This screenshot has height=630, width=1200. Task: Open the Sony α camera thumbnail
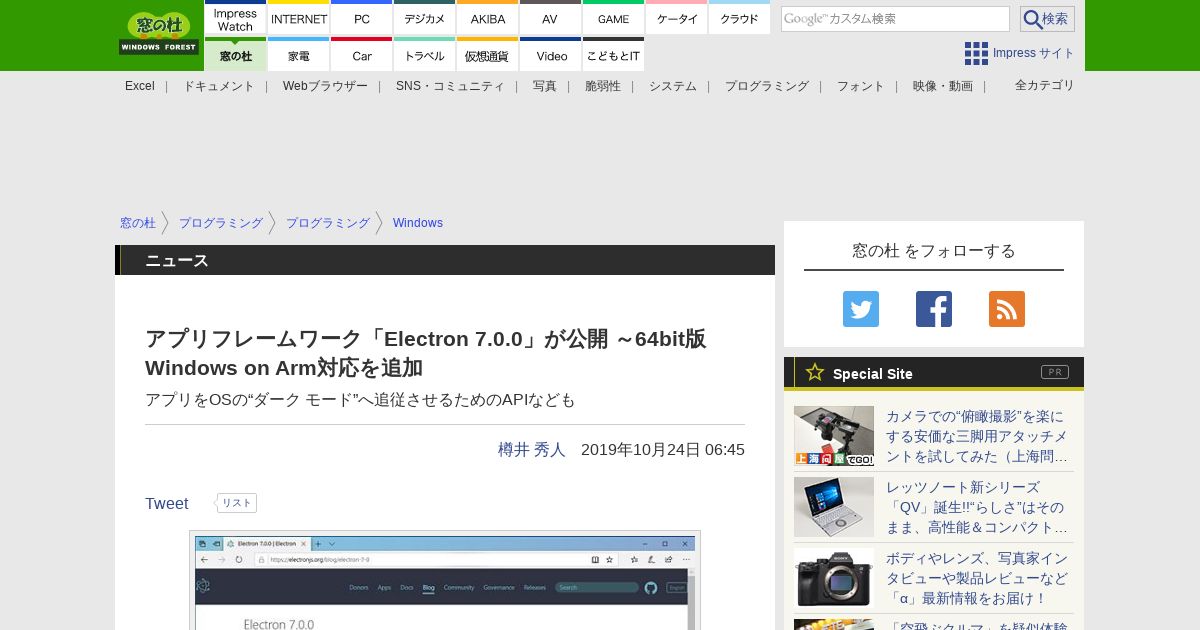coord(834,578)
